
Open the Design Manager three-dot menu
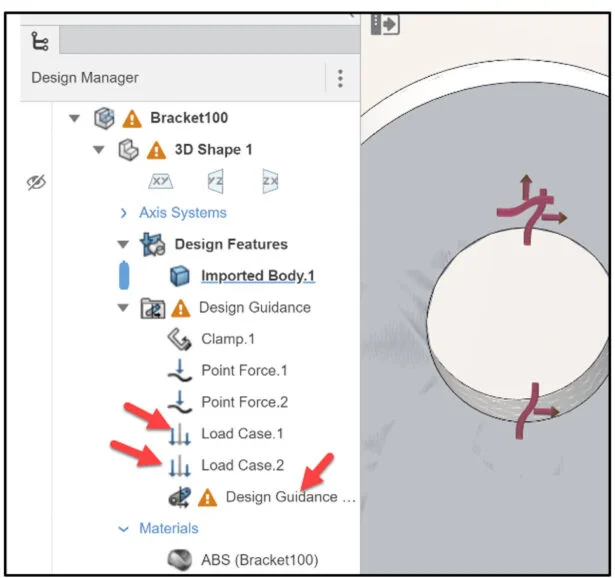click(340, 78)
